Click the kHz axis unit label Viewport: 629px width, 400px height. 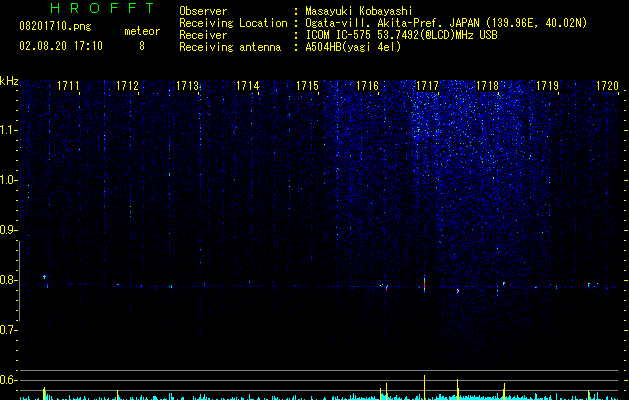pos(9,81)
